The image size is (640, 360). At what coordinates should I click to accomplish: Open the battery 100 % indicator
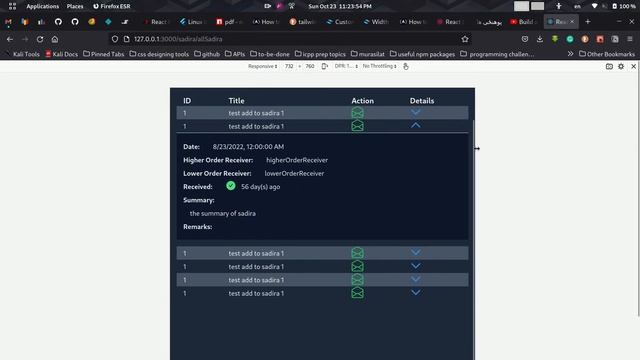(623, 6)
